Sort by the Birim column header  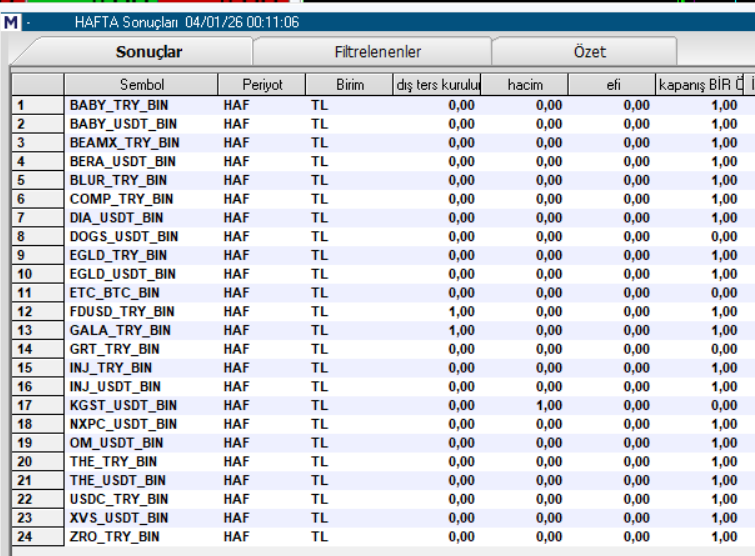(x=350, y=85)
